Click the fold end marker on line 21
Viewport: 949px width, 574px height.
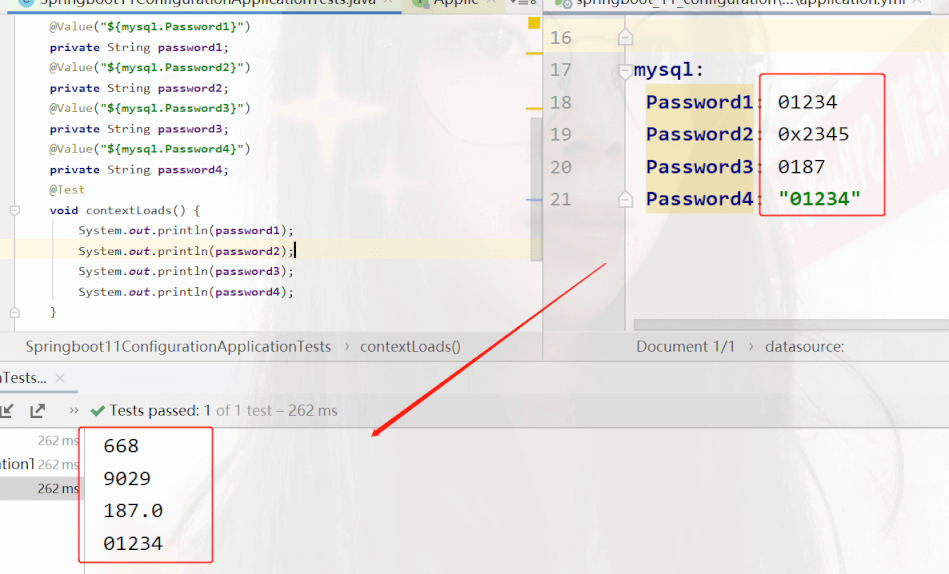[x=625, y=199]
